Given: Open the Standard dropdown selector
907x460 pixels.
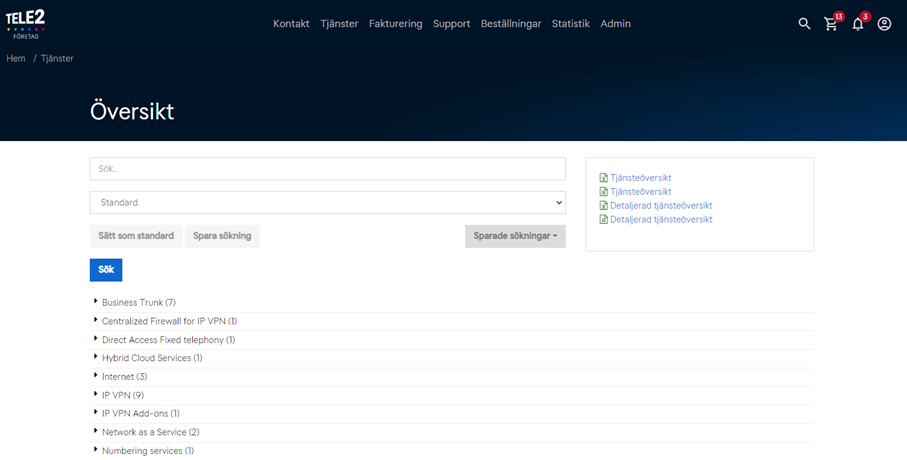Looking at the screenshot, I should (x=327, y=203).
